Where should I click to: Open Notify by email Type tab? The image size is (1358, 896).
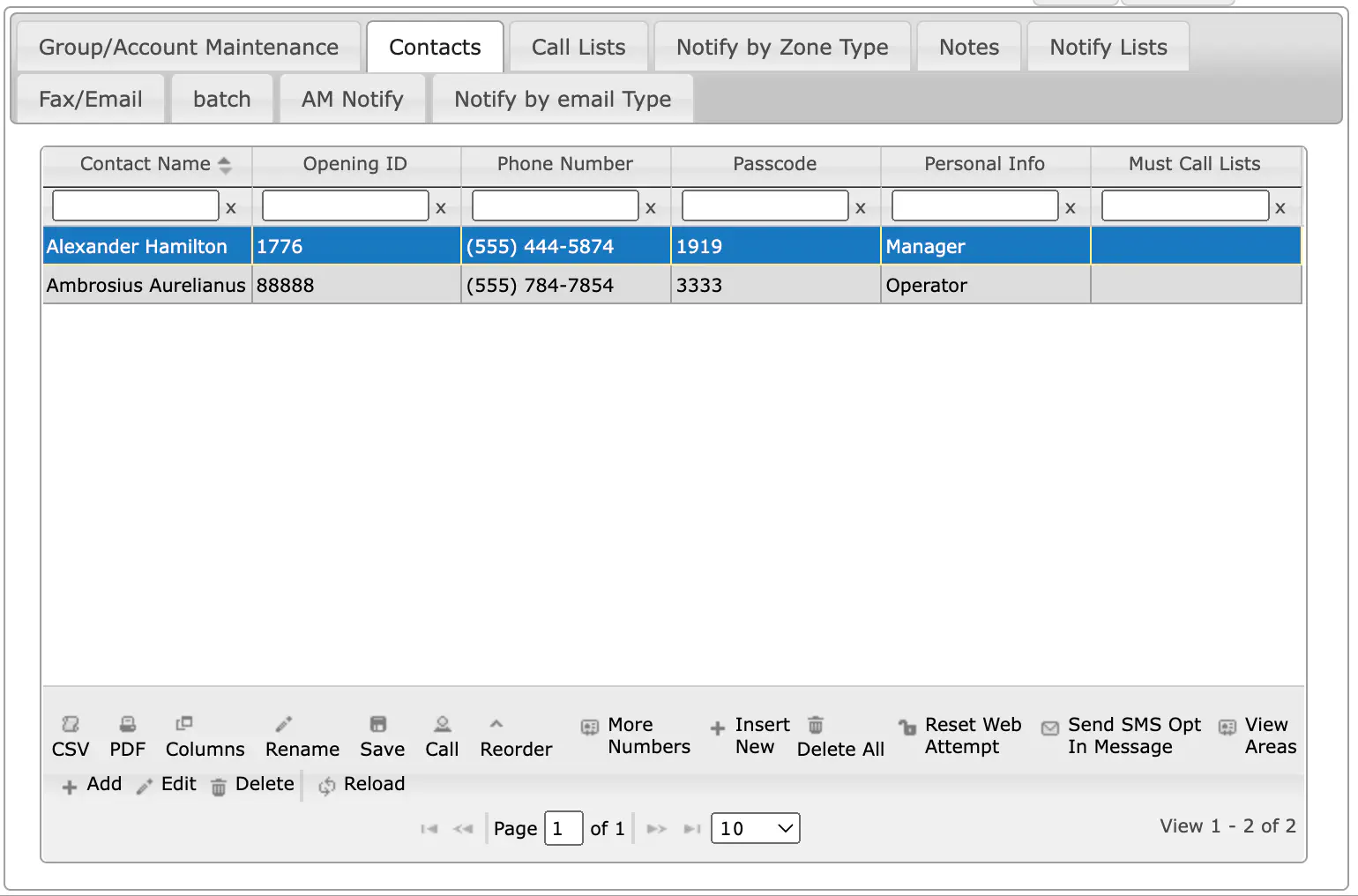[x=563, y=99]
